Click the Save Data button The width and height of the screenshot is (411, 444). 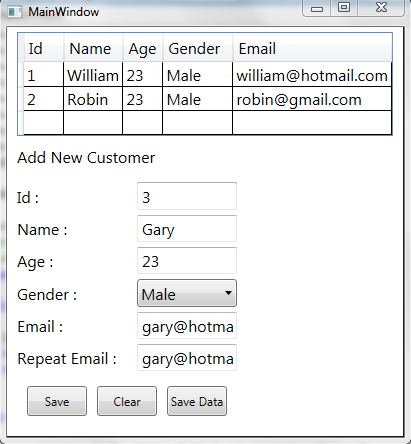pyautogui.click(x=197, y=401)
